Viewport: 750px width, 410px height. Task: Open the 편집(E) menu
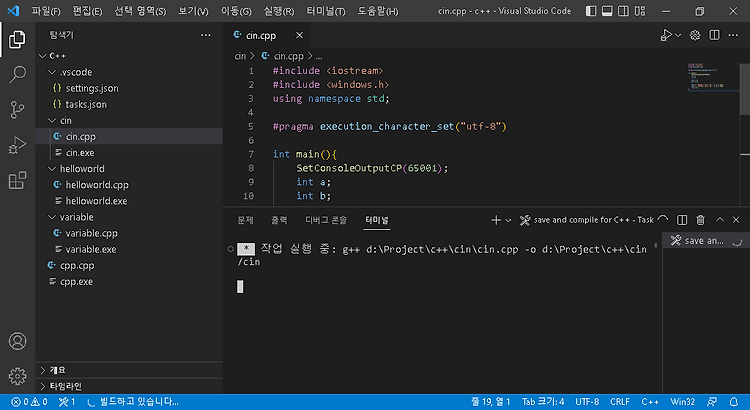(x=87, y=11)
